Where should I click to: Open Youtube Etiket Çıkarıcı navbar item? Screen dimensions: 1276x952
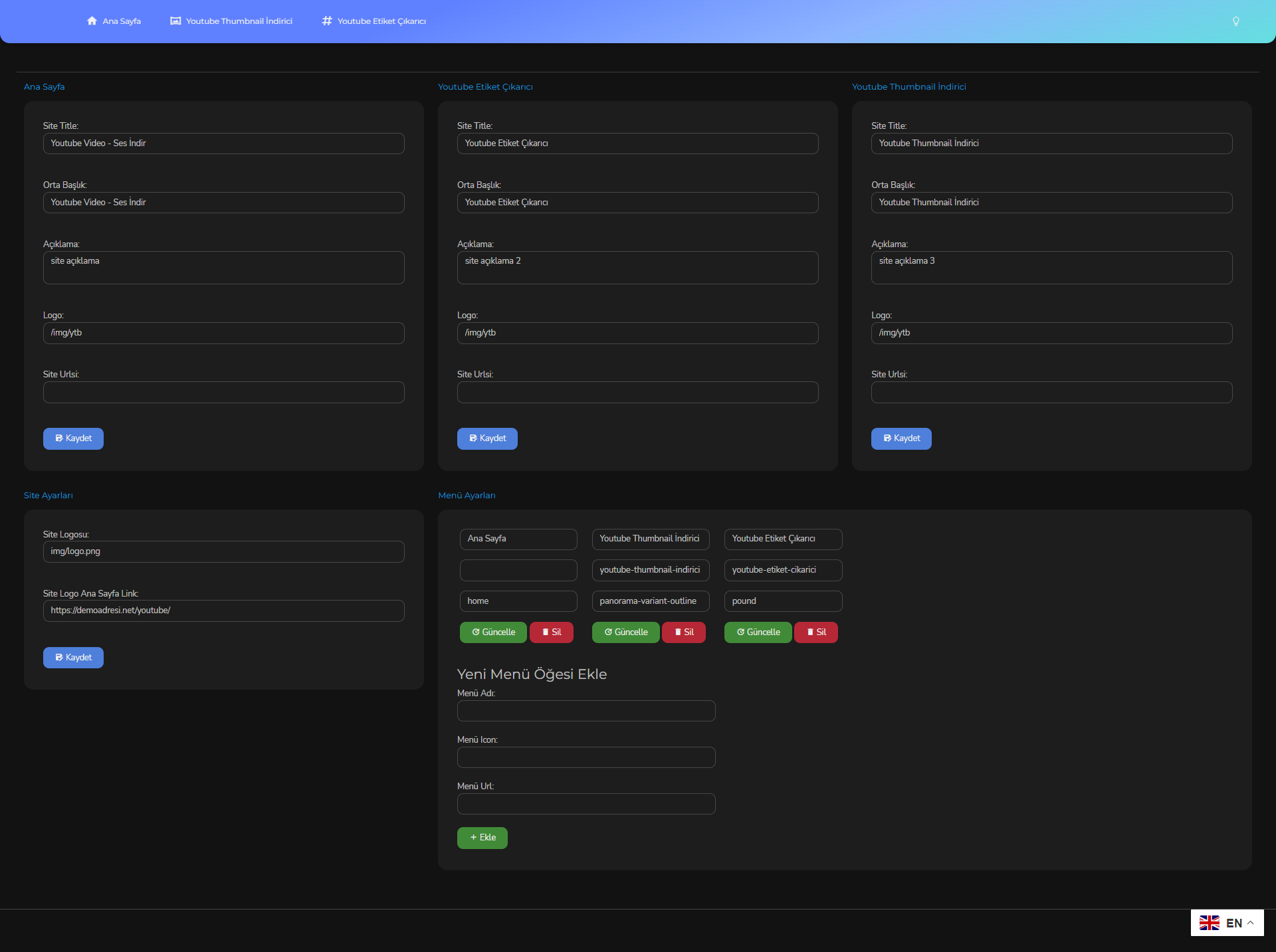pyautogui.click(x=374, y=21)
